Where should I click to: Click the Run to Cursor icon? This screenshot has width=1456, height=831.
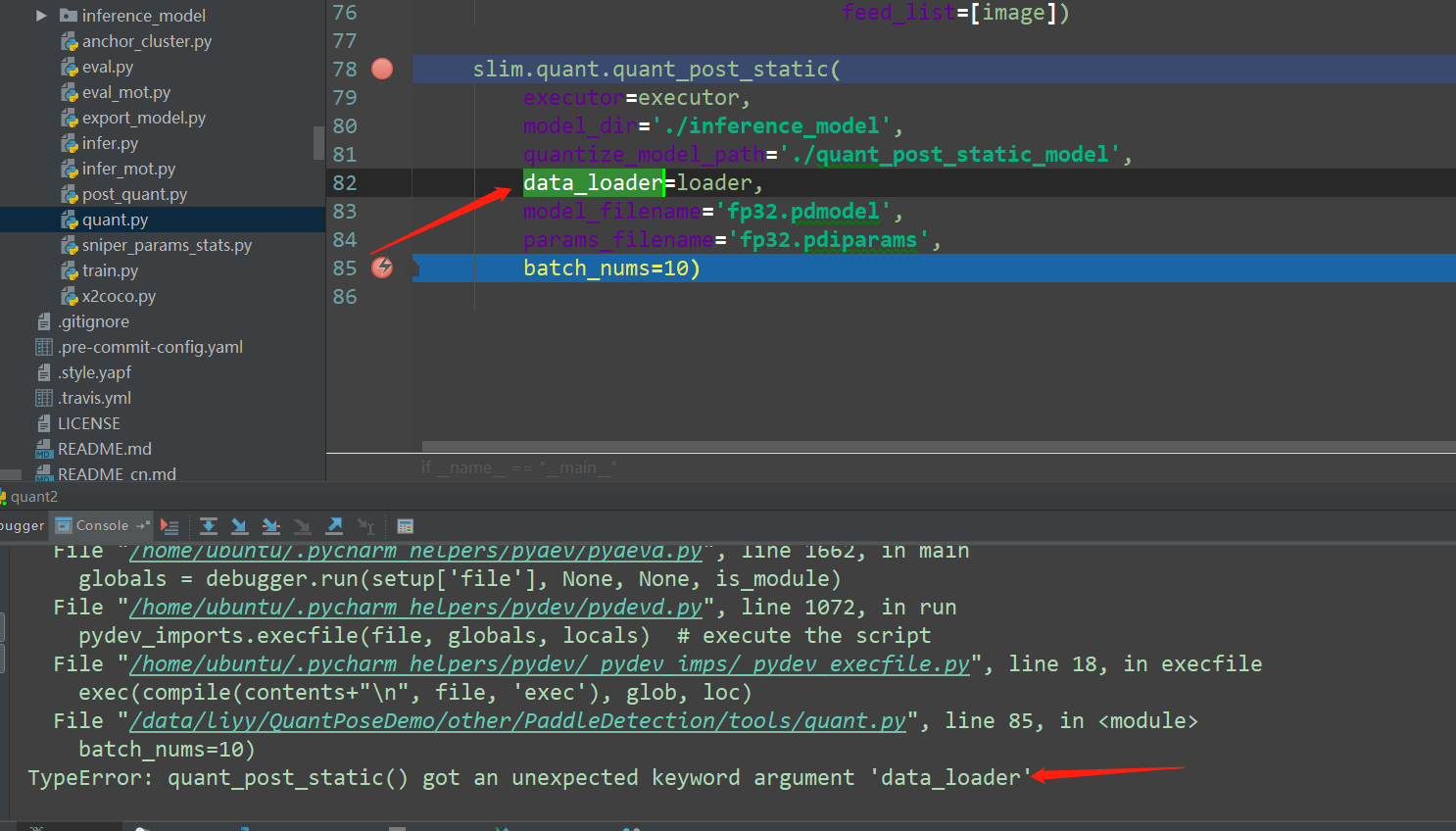(x=365, y=526)
